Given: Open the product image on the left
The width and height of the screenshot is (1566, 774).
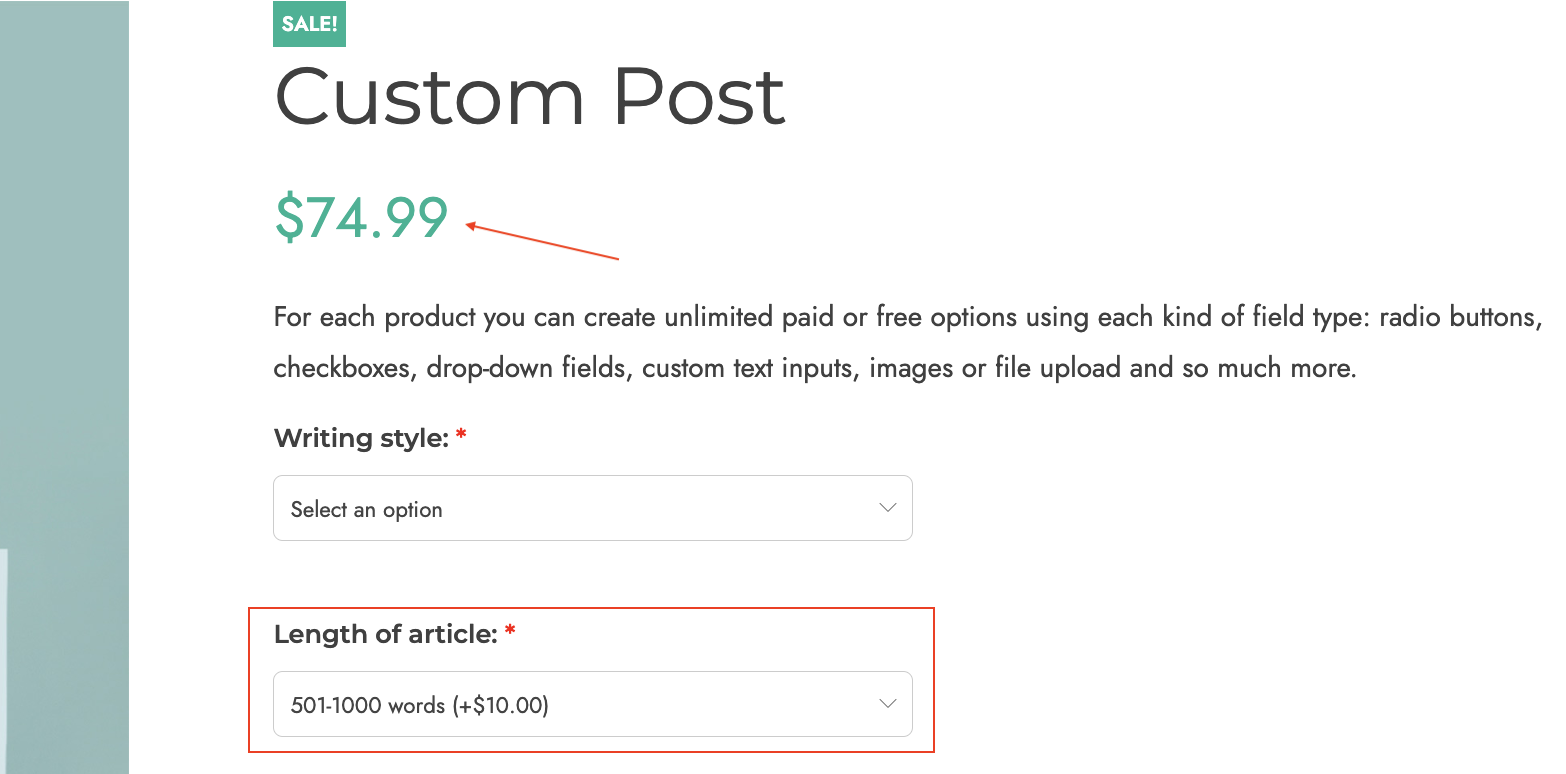Looking at the screenshot, I should (x=64, y=387).
